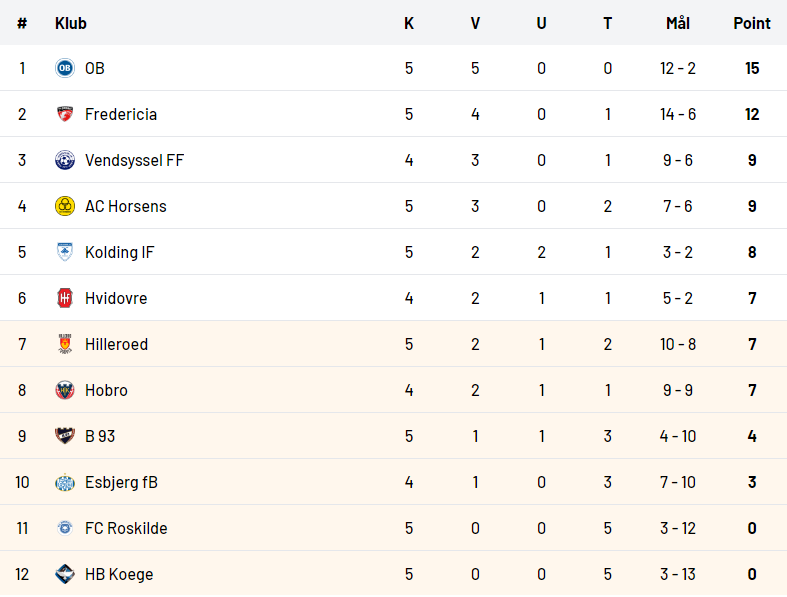Screen dimensions: 787x597
Task: Click the Hobro club logo icon
Action: coord(65,390)
